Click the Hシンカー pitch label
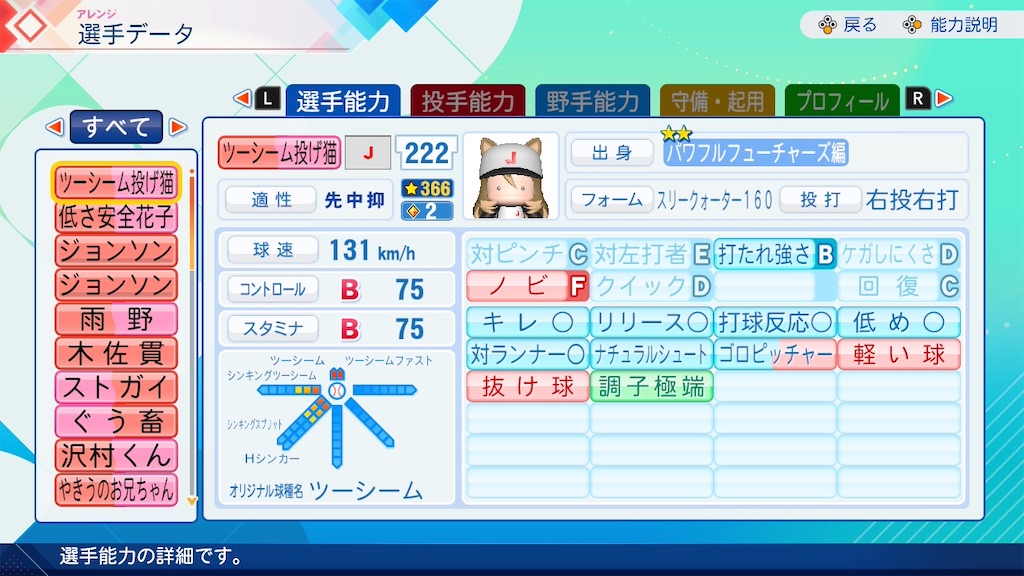The width and height of the screenshot is (1024, 576). click(x=272, y=458)
